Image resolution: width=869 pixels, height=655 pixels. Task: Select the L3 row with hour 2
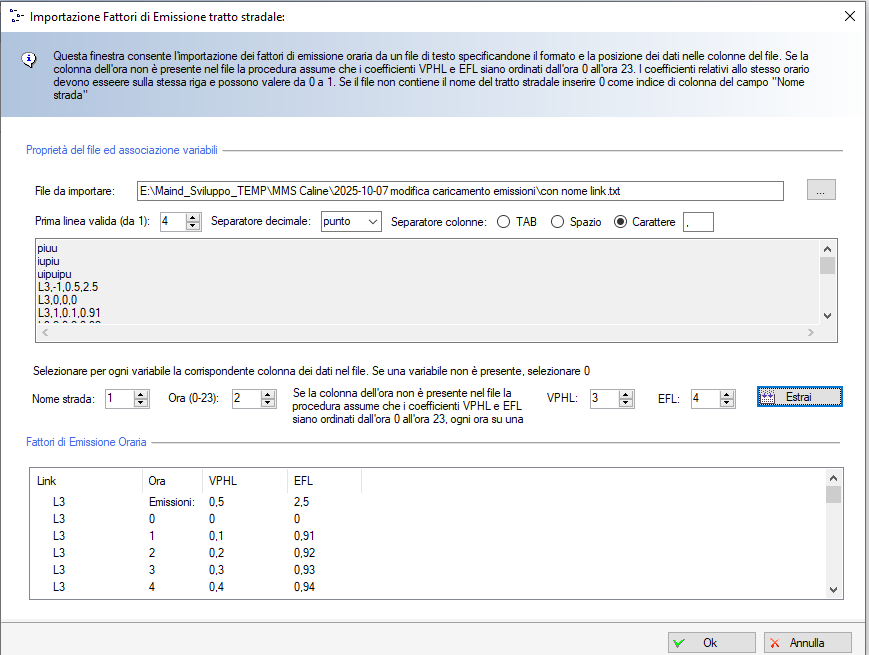pos(150,551)
